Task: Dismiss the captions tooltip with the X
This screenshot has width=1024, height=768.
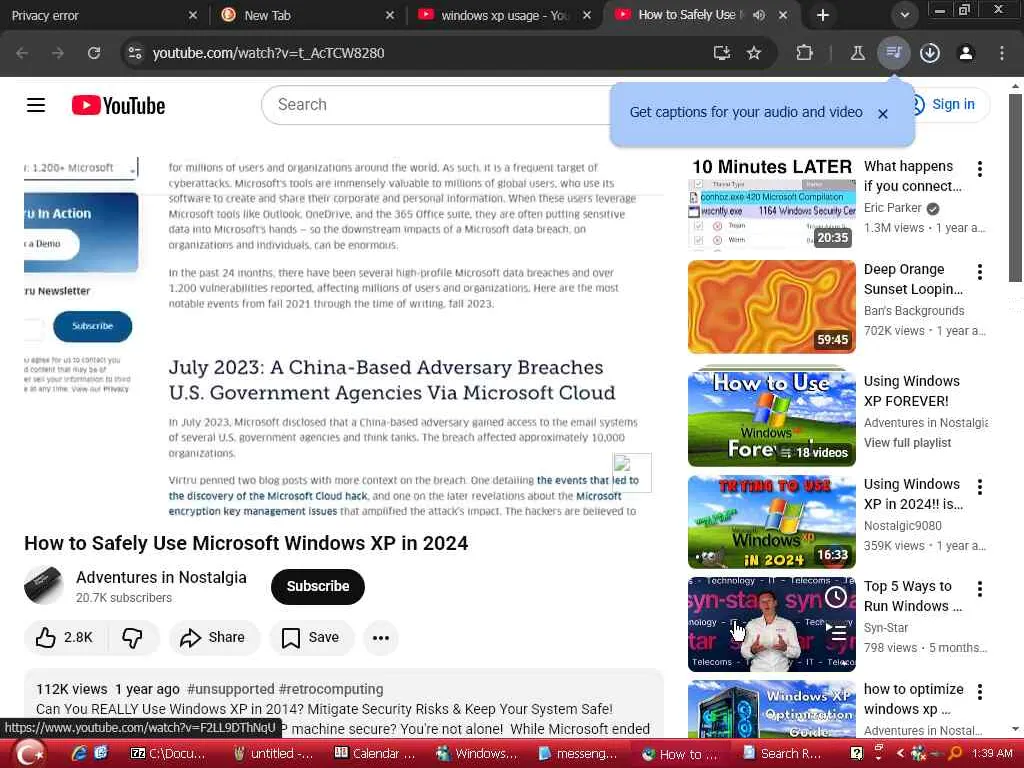Action: click(x=883, y=114)
